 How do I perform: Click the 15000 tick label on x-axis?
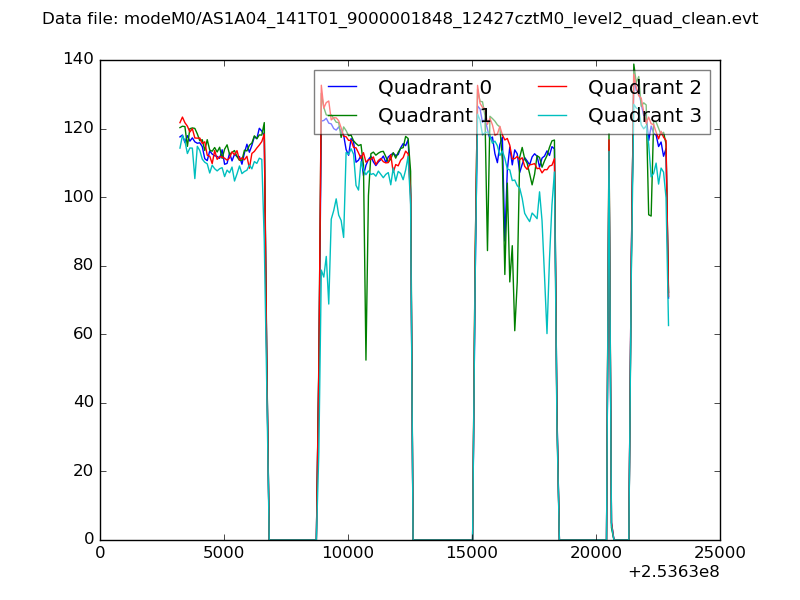coord(472,553)
